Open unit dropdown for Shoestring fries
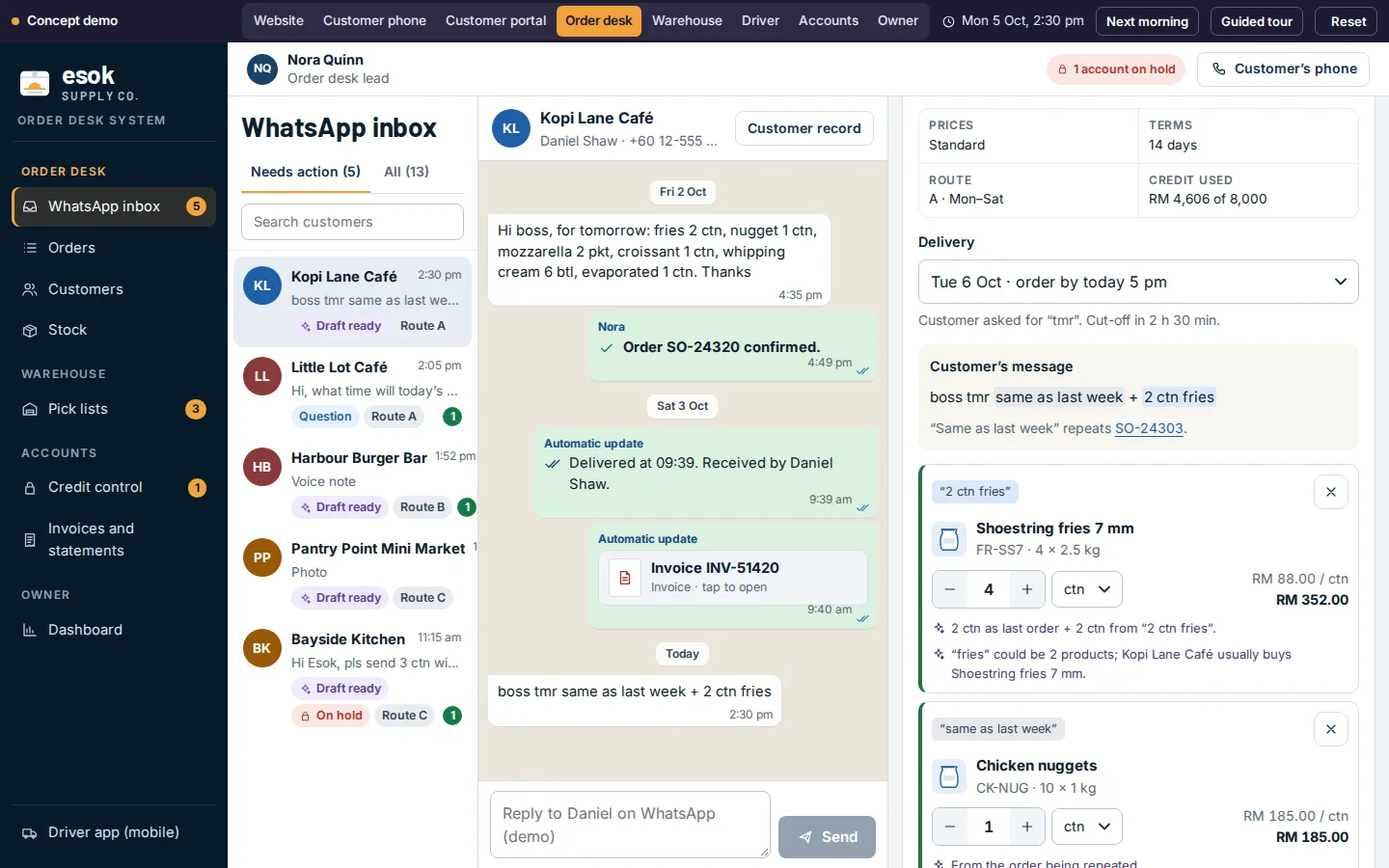This screenshot has width=1389, height=868. click(1087, 589)
